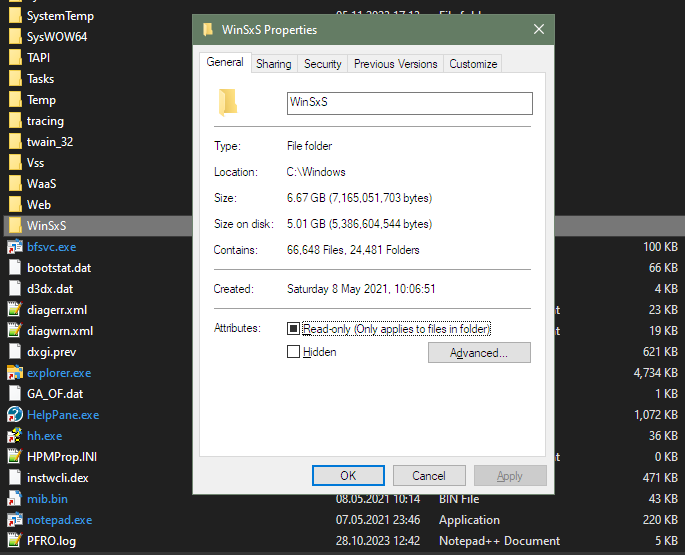The width and height of the screenshot is (685, 555).
Task: Click the GA_OF.dat file icon
Action: tap(15, 393)
